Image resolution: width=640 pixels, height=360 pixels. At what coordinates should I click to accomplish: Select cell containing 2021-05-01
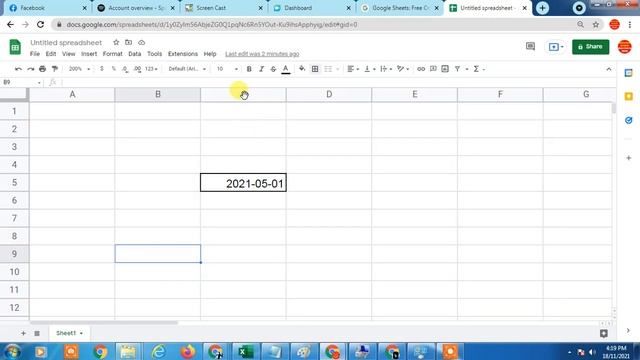[x=243, y=183]
